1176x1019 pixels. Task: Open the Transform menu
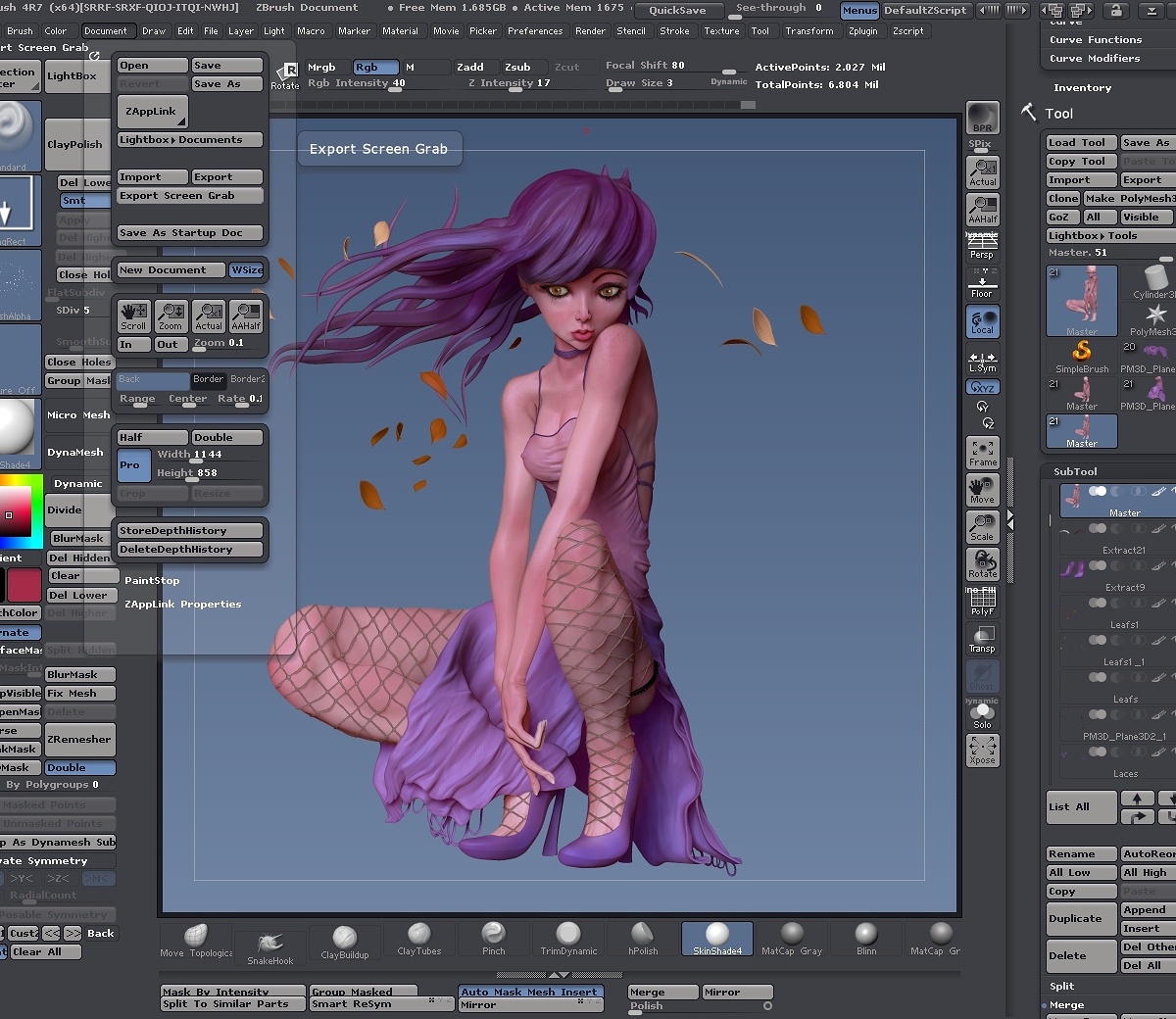tap(809, 31)
